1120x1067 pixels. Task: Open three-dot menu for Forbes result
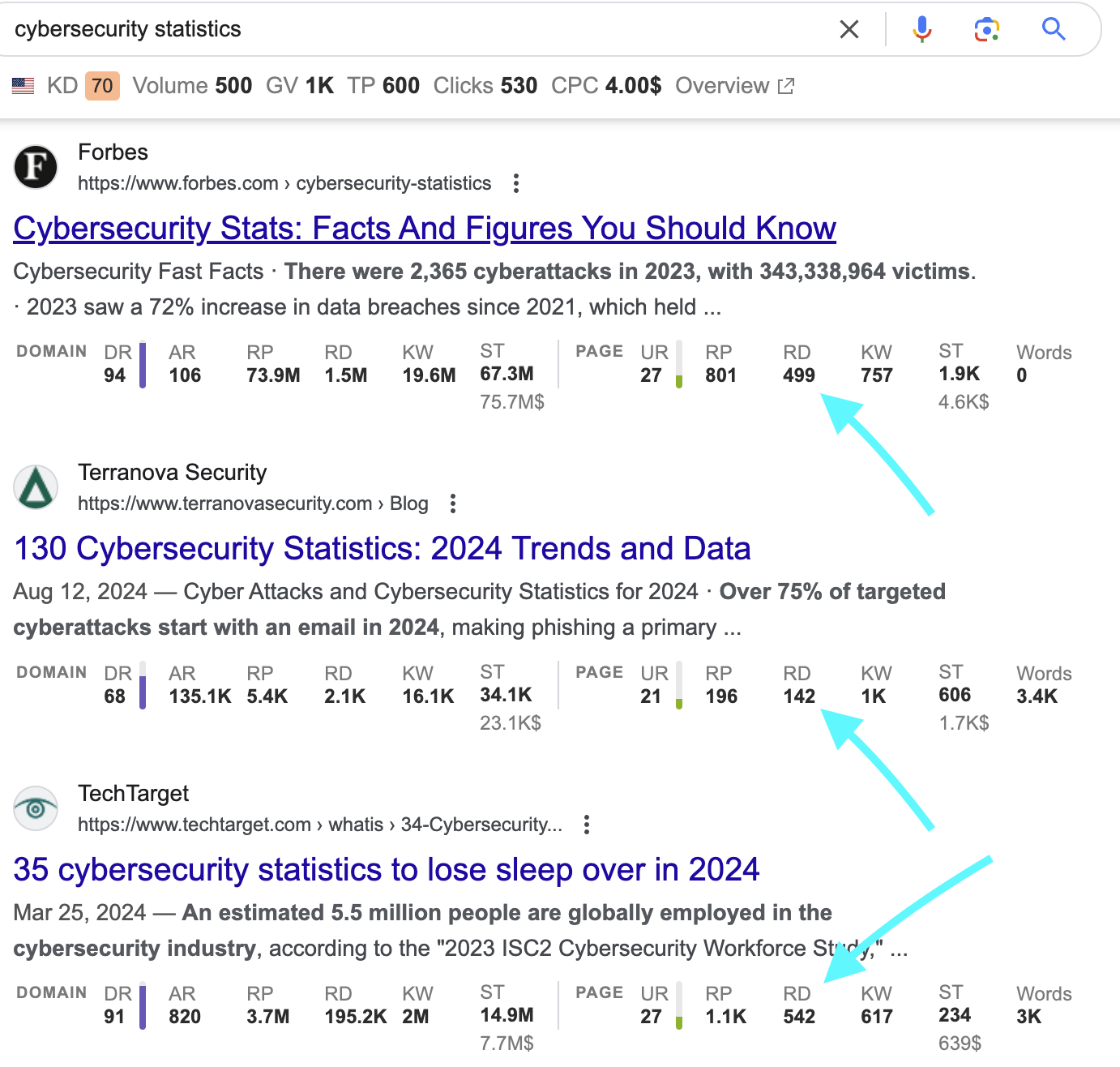point(516,183)
